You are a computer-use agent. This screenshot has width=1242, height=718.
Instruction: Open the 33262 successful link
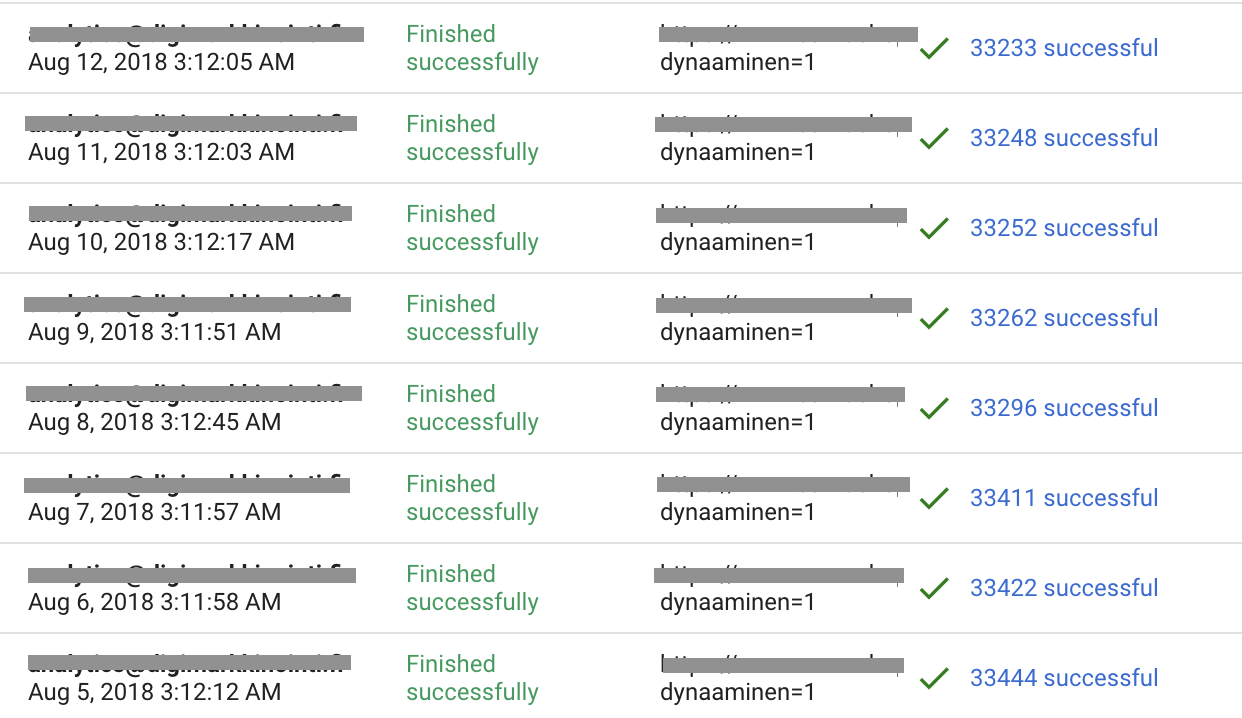coord(1064,318)
